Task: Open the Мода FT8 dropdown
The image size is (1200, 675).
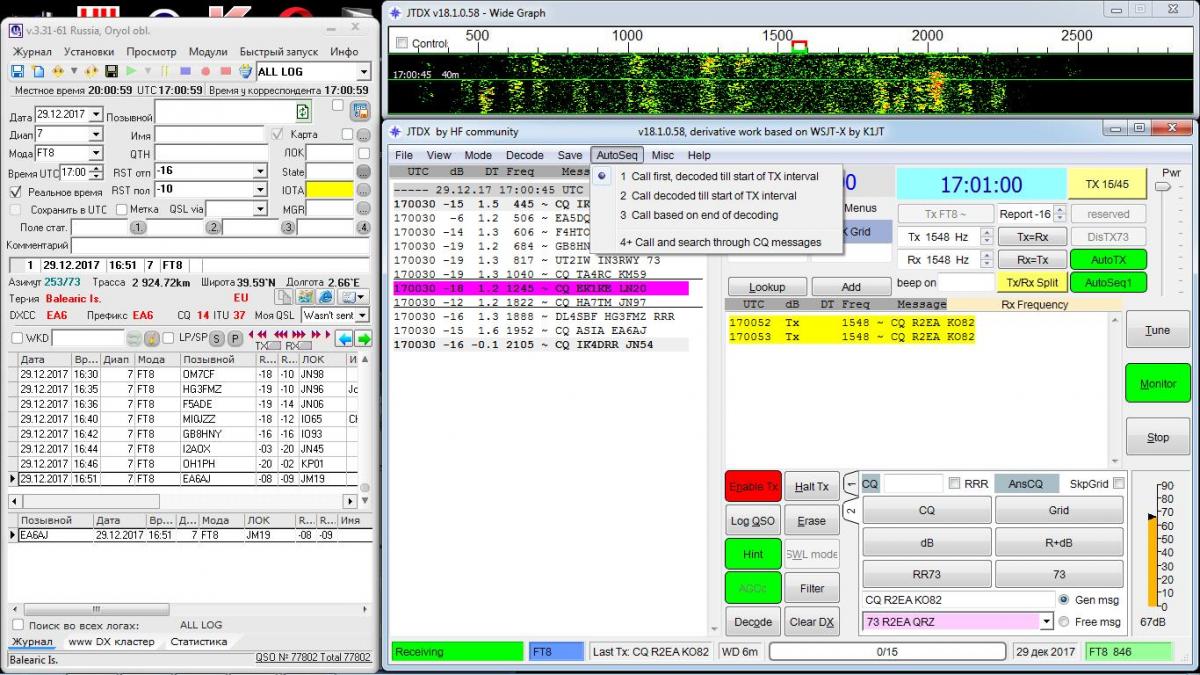Action: [96, 153]
